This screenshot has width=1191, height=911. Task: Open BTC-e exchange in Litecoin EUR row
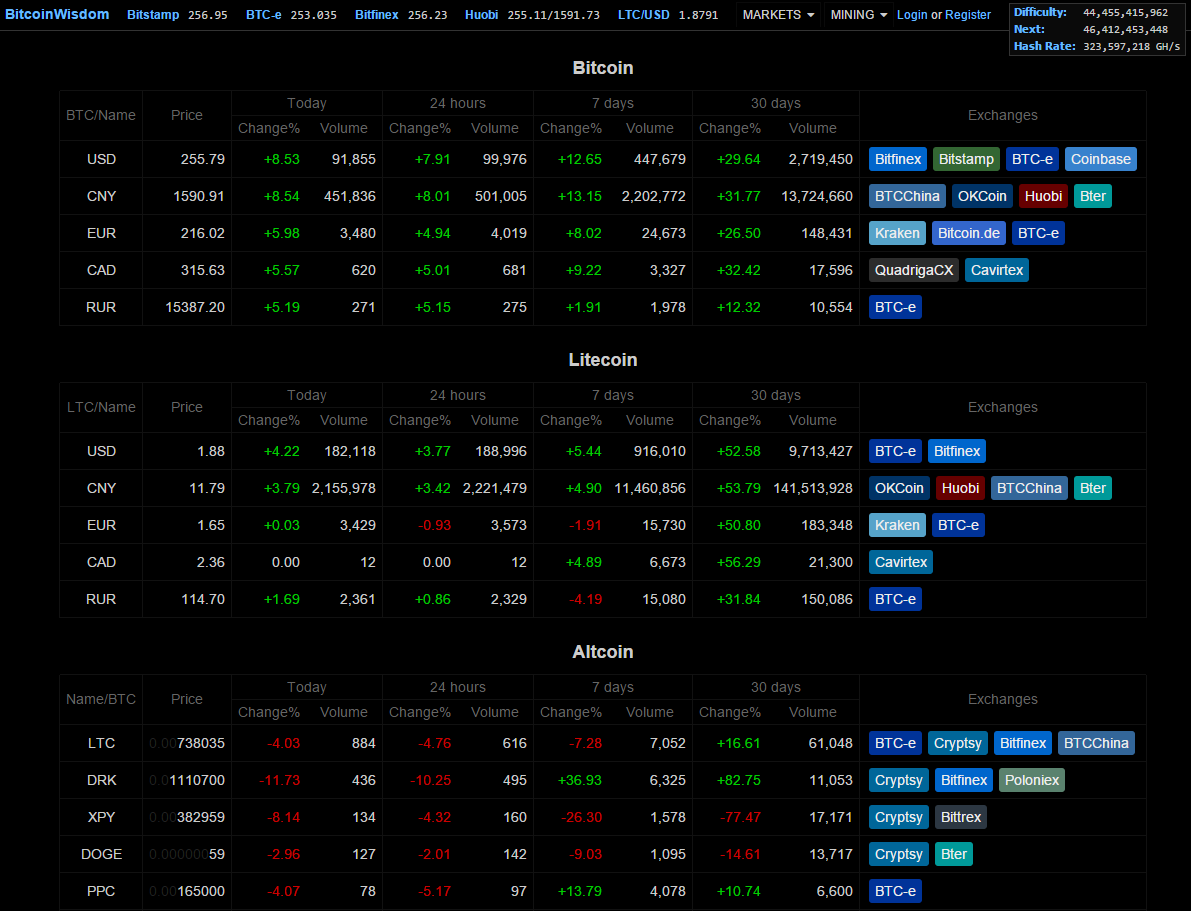(959, 525)
